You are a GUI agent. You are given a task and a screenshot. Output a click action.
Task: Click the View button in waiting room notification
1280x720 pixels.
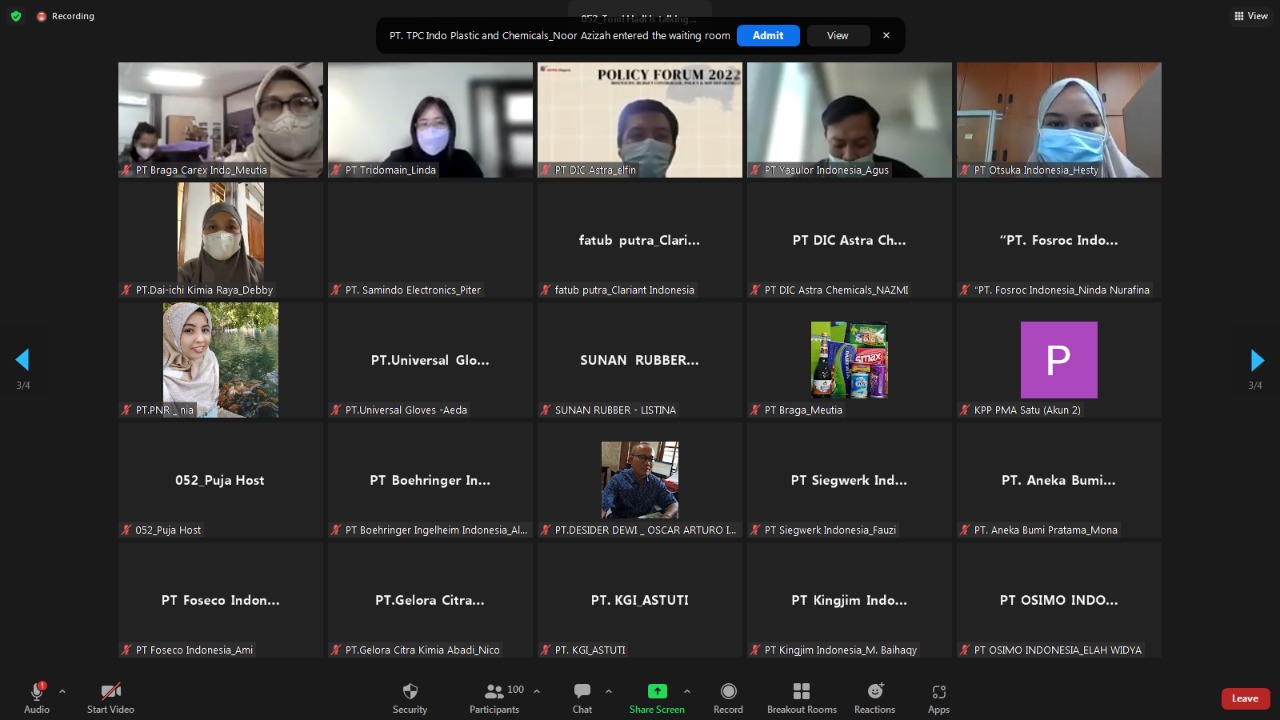pyautogui.click(x=837, y=35)
